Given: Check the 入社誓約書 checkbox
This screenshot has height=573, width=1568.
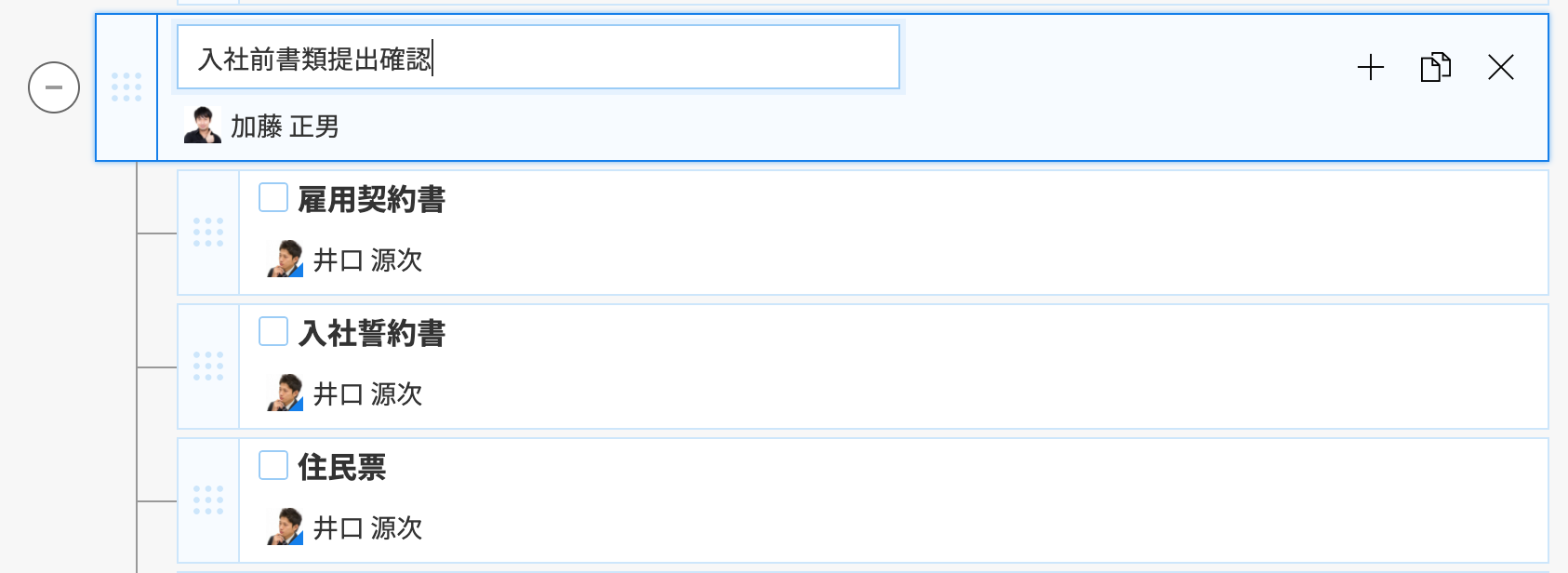Looking at the screenshot, I should coord(273,331).
